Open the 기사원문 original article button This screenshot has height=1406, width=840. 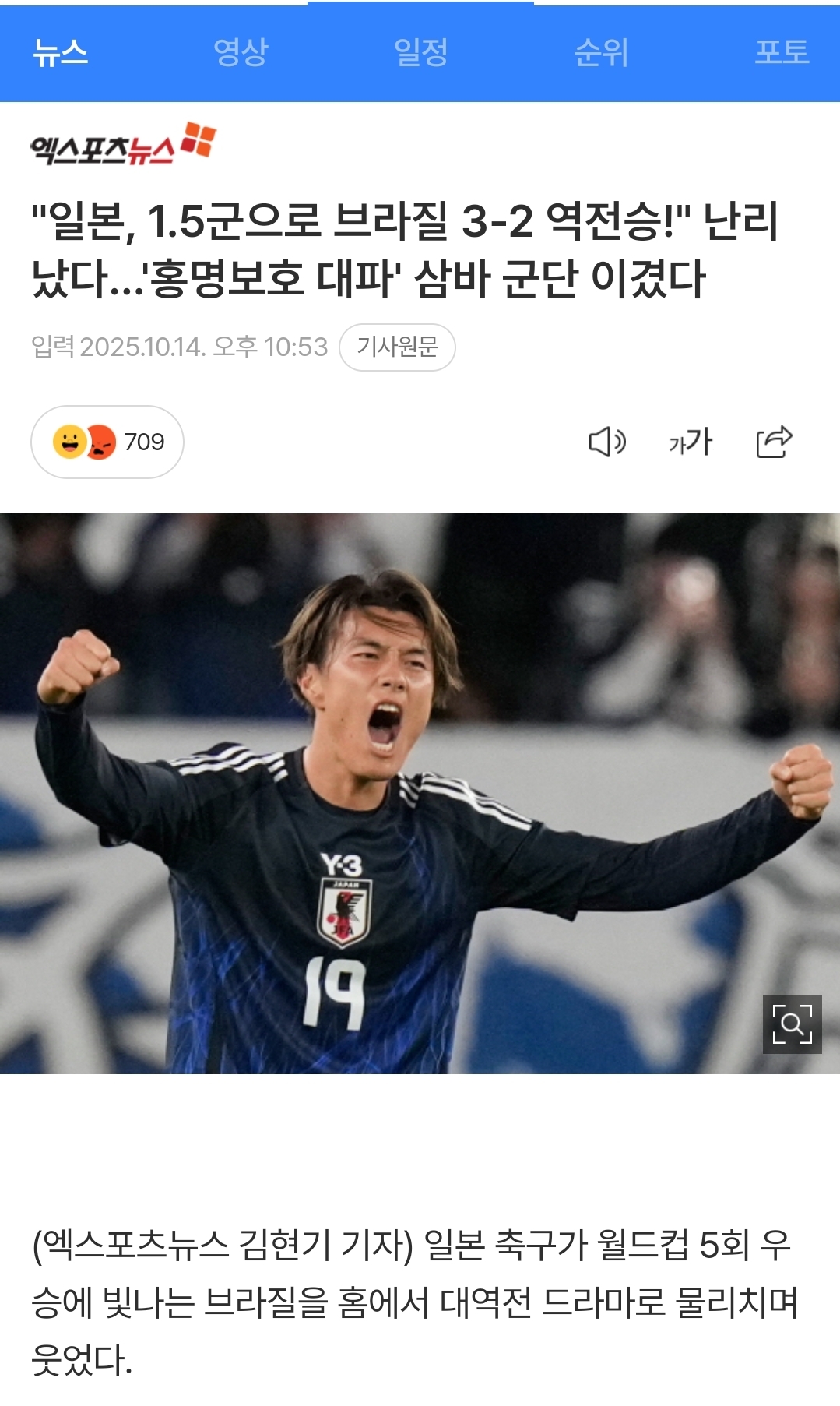[x=398, y=347]
